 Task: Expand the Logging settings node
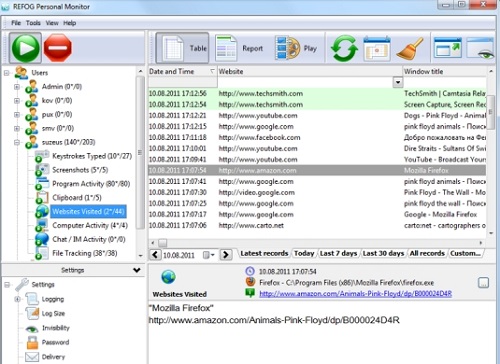pyautogui.click(x=17, y=299)
